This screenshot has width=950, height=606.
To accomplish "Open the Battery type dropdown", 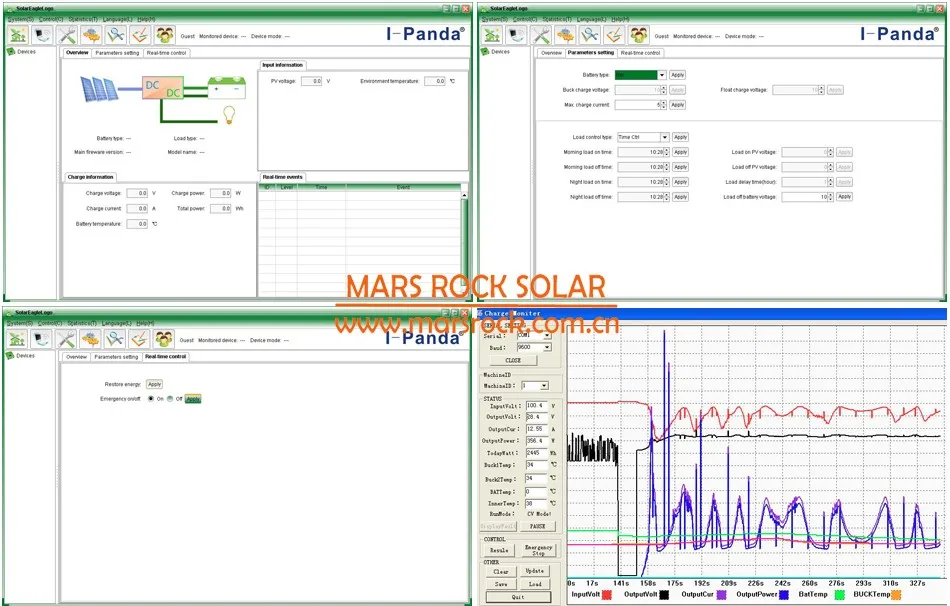I will (x=662, y=75).
